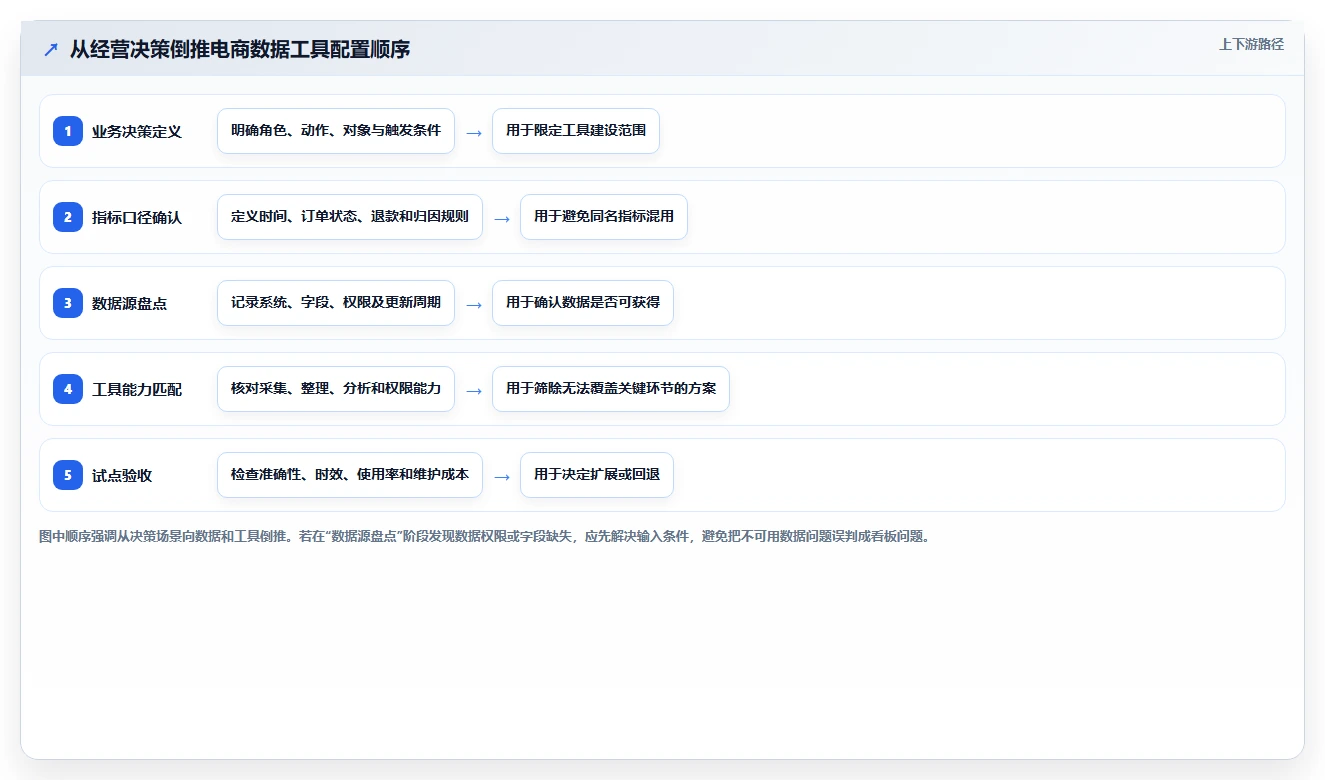Image resolution: width=1325 pixels, height=780 pixels.
Task: Select the 用于限定工具建设范围 box
Action: tap(576, 131)
